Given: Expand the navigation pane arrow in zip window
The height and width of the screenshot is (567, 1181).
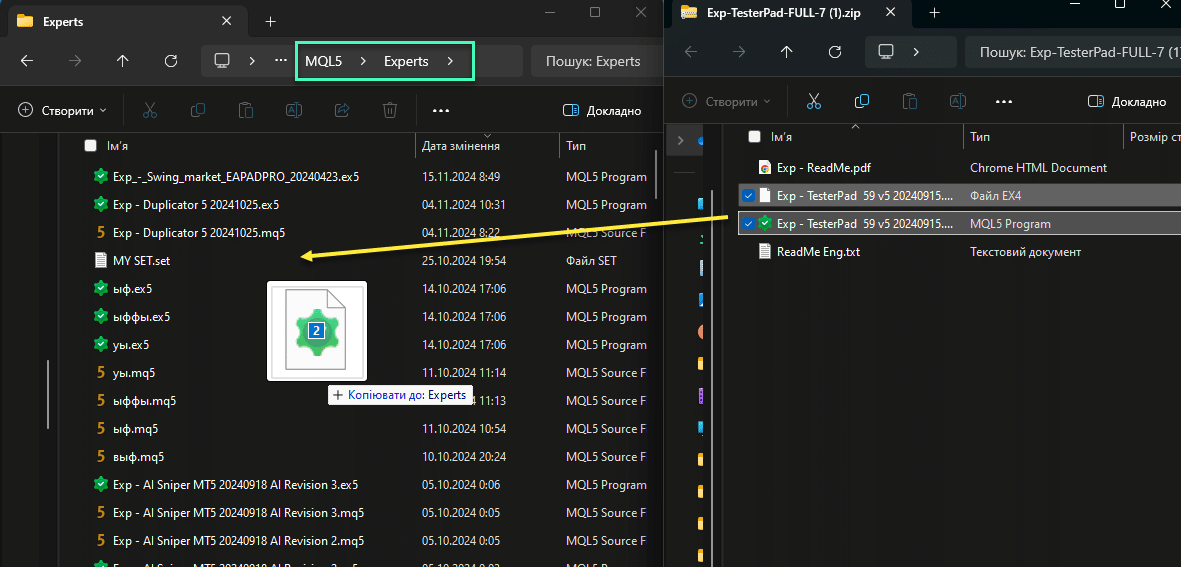Looking at the screenshot, I should click(x=680, y=141).
